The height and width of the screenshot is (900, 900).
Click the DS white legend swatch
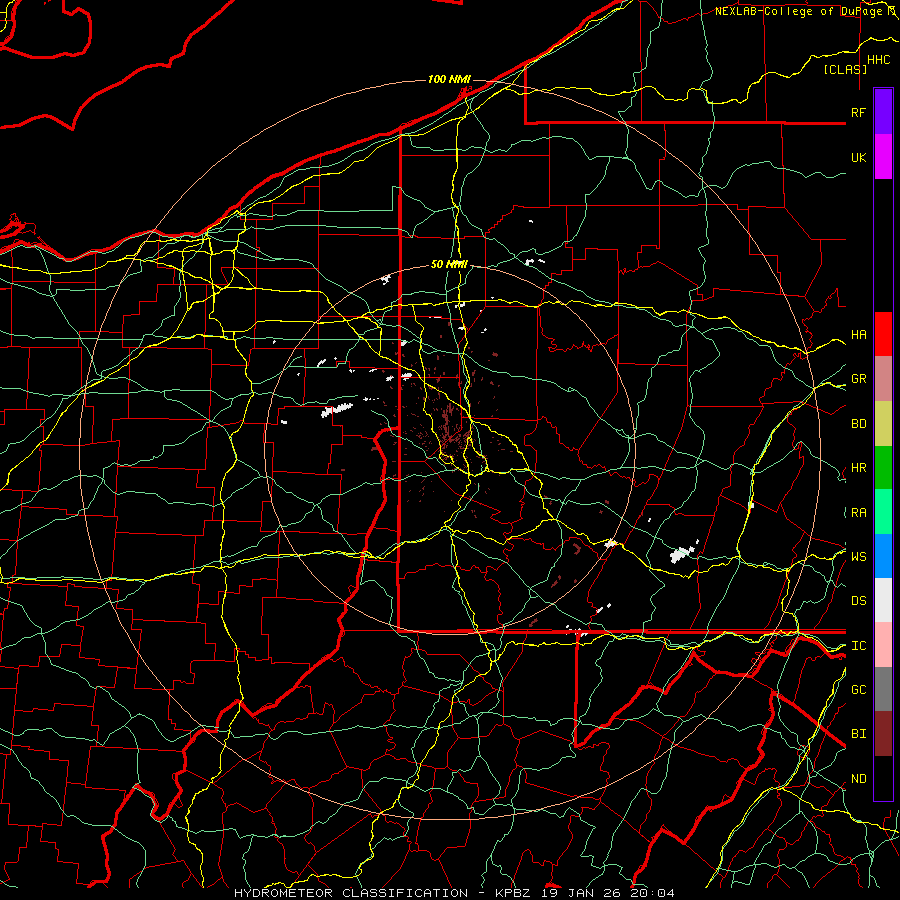point(883,600)
